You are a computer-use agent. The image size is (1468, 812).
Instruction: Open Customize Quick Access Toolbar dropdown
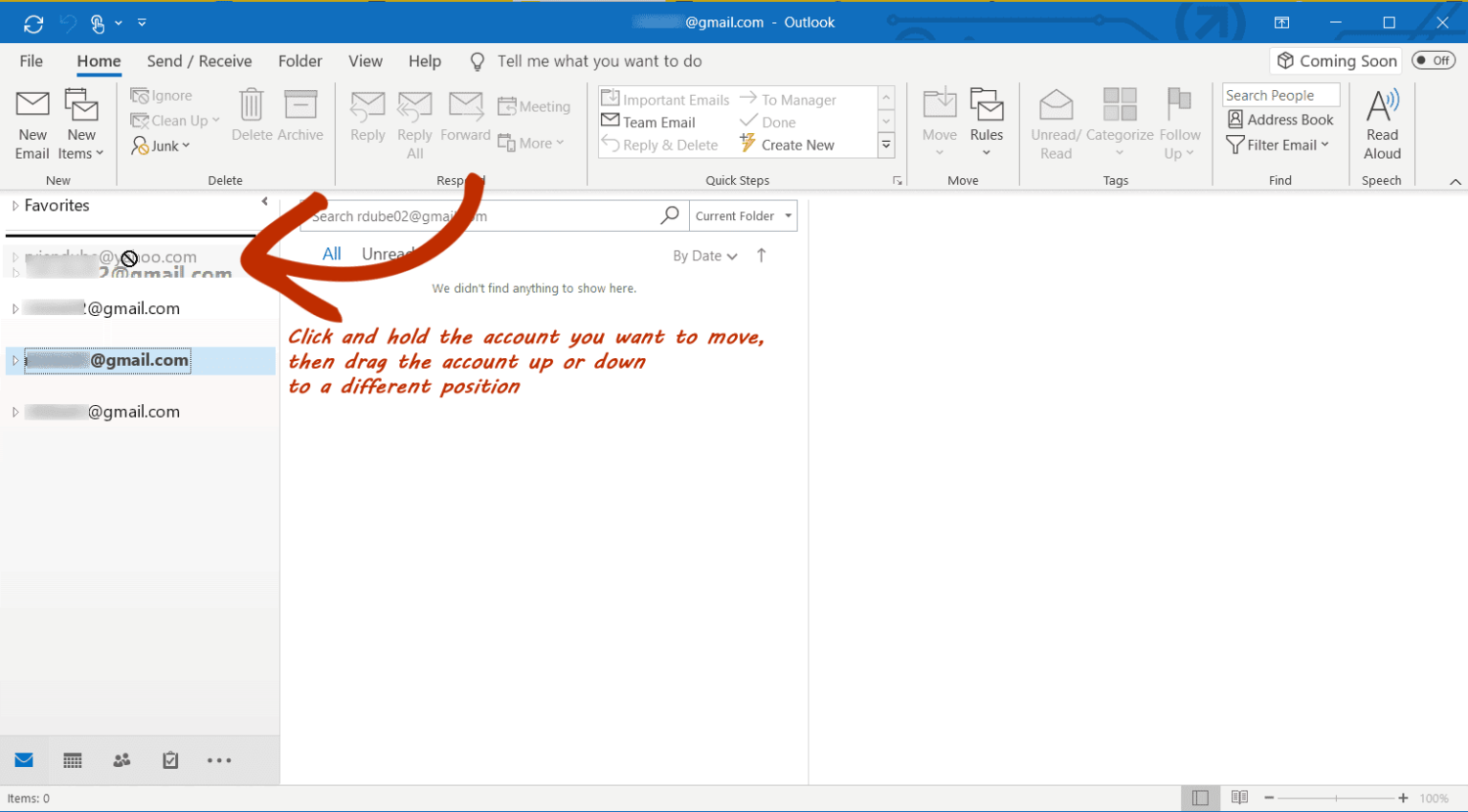click(x=142, y=23)
